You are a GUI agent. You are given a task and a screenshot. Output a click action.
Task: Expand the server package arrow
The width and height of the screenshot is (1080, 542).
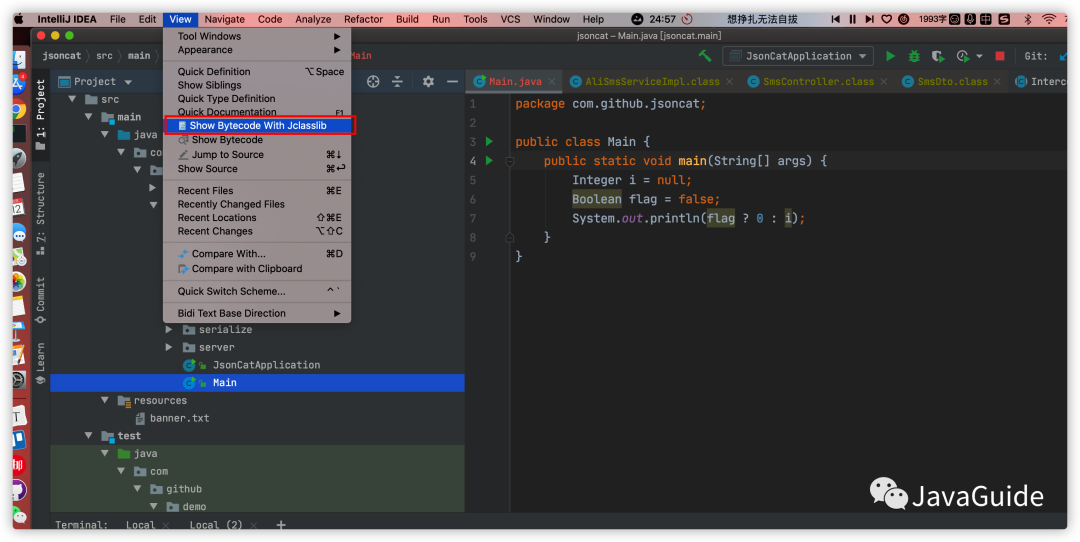click(169, 347)
